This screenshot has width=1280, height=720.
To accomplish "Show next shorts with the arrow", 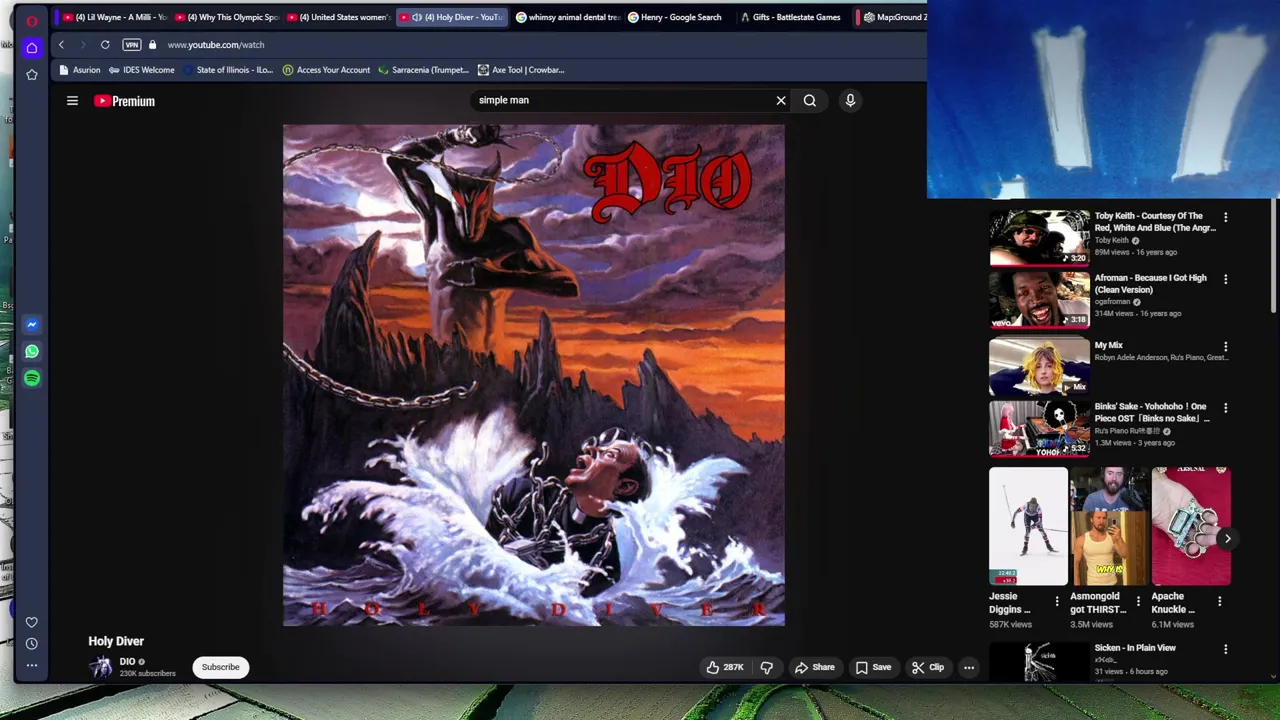I will coord(1227,538).
